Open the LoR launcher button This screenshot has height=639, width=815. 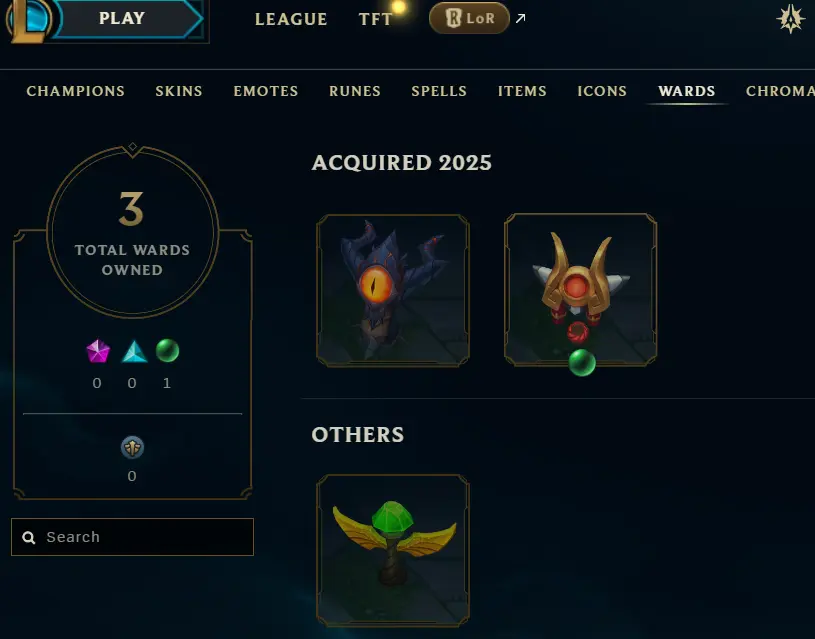469,18
